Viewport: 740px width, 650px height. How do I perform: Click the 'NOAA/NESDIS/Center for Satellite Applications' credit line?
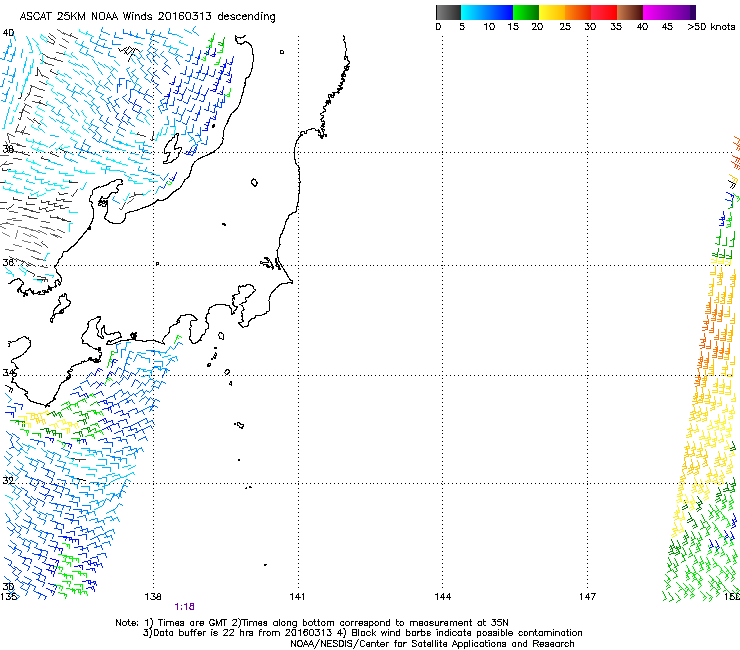point(432,644)
